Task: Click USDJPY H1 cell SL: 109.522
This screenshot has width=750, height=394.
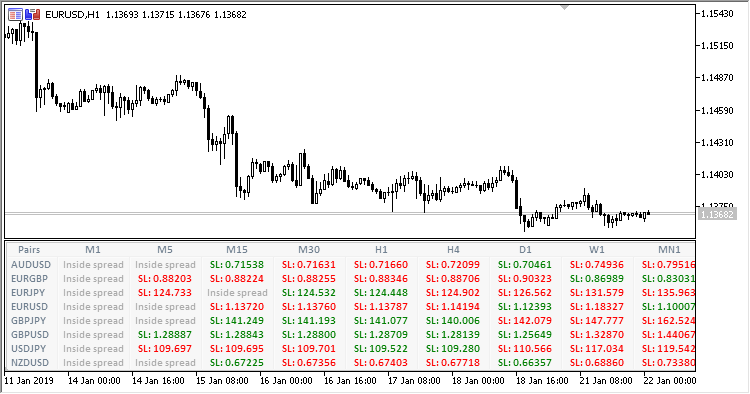Action: pos(381,349)
